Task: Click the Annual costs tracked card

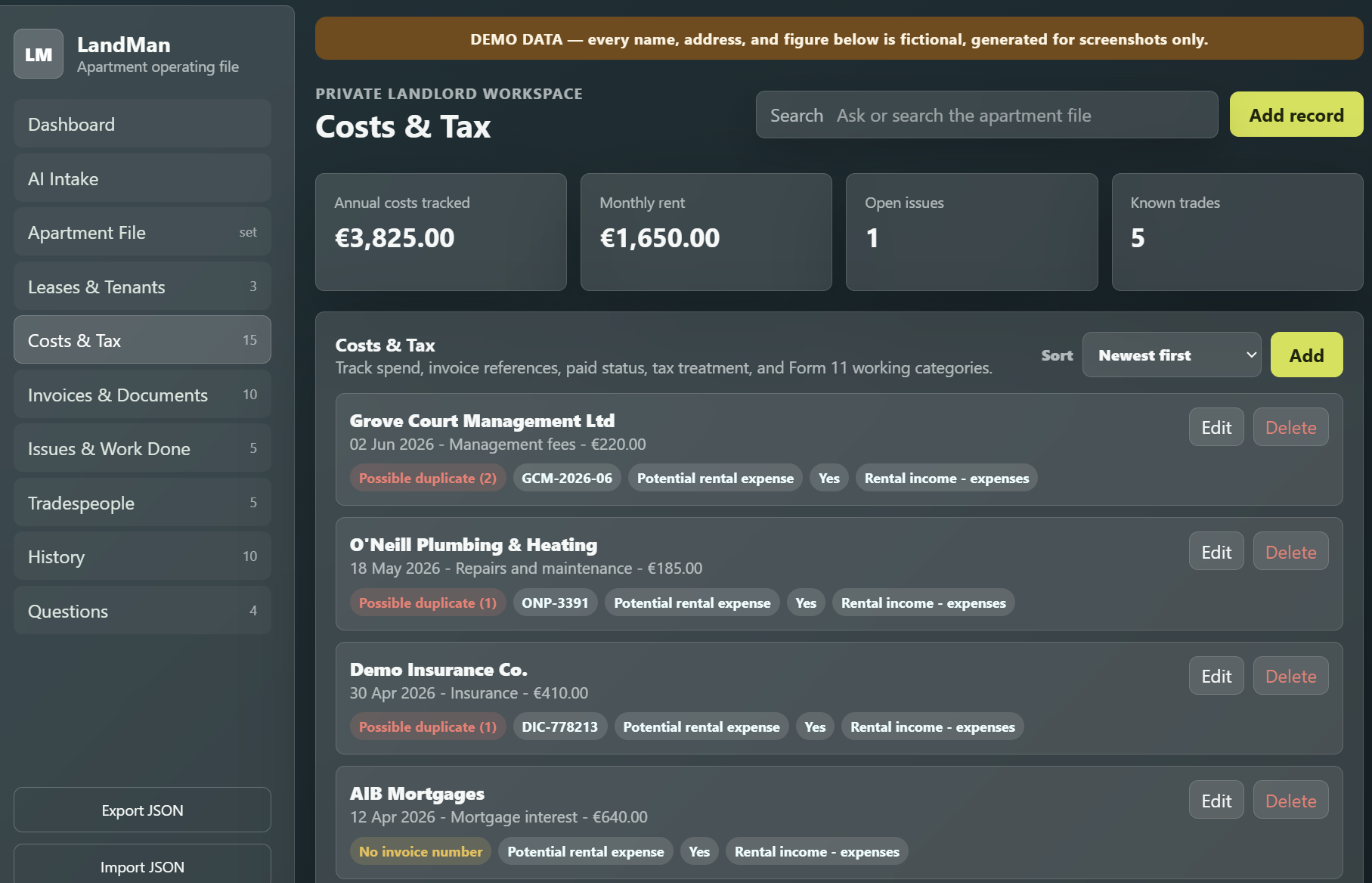Action: tap(441, 232)
